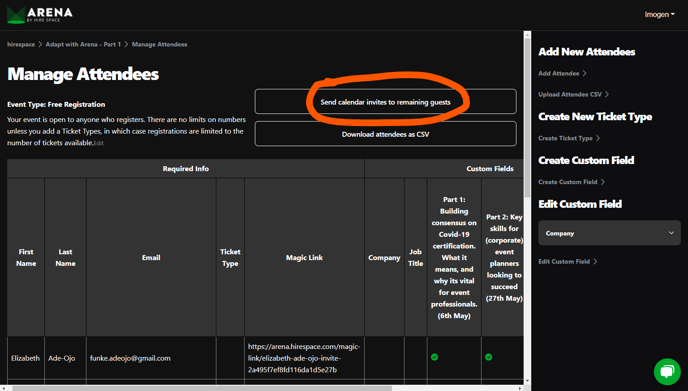The width and height of the screenshot is (688, 391).
Task: Click the Last Name column header
Action: point(65,258)
